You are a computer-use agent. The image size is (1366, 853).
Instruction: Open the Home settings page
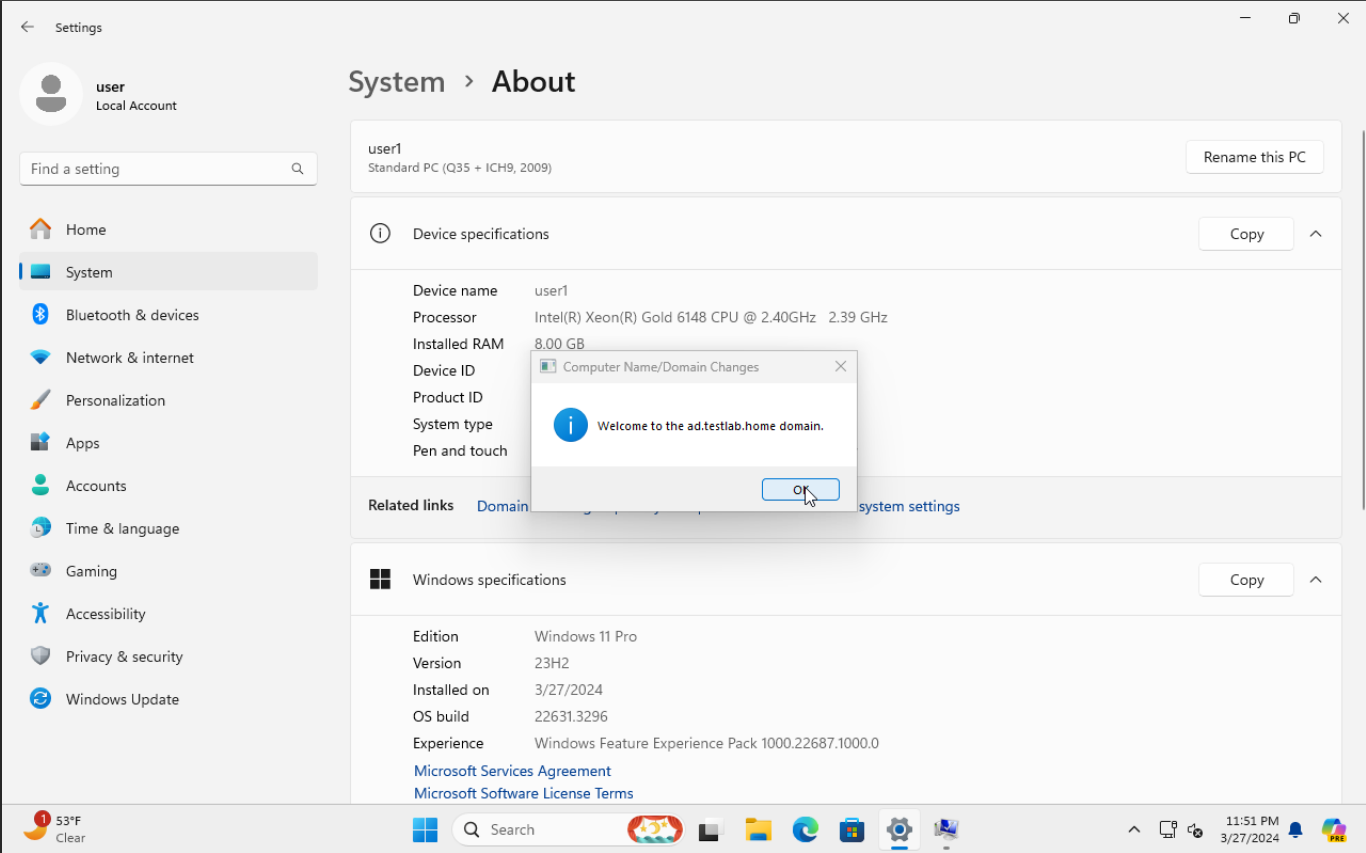(168, 229)
